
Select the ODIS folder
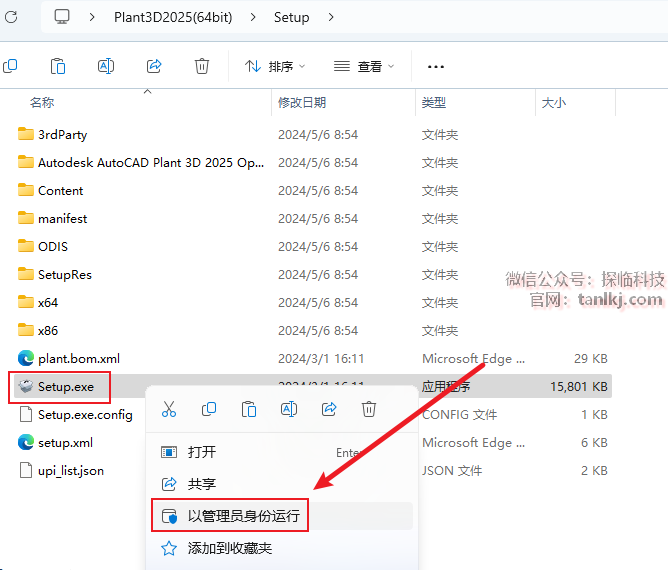[53, 247]
